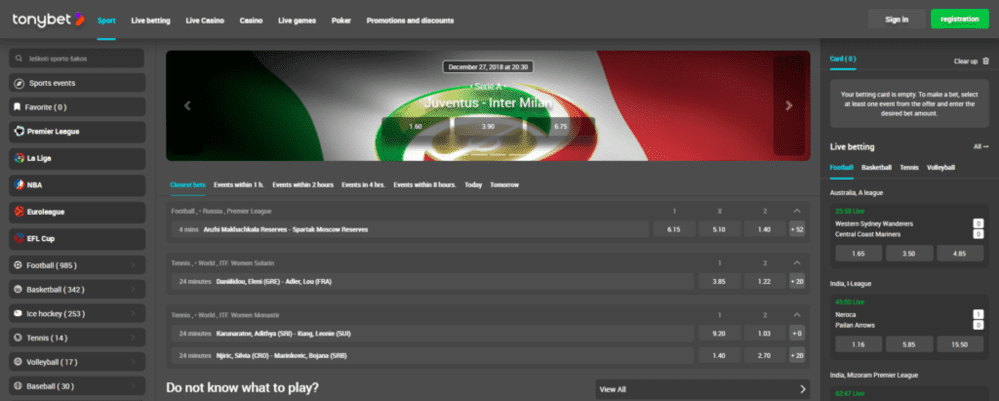Select Events within 1 h. filter
999x401 pixels.
[x=239, y=185]
